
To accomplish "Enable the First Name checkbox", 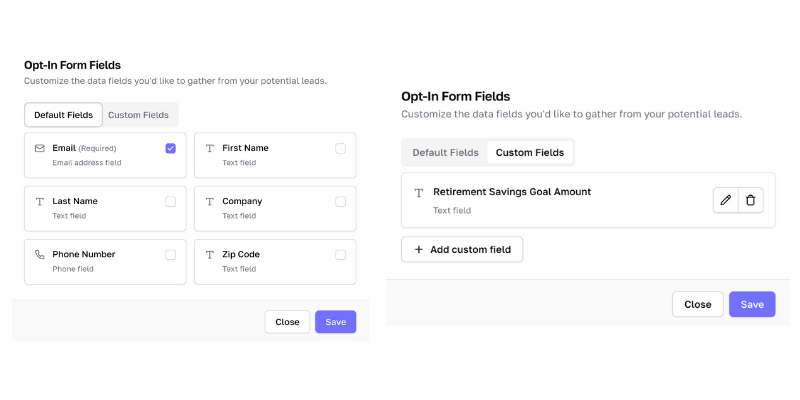I will point(340,148).
